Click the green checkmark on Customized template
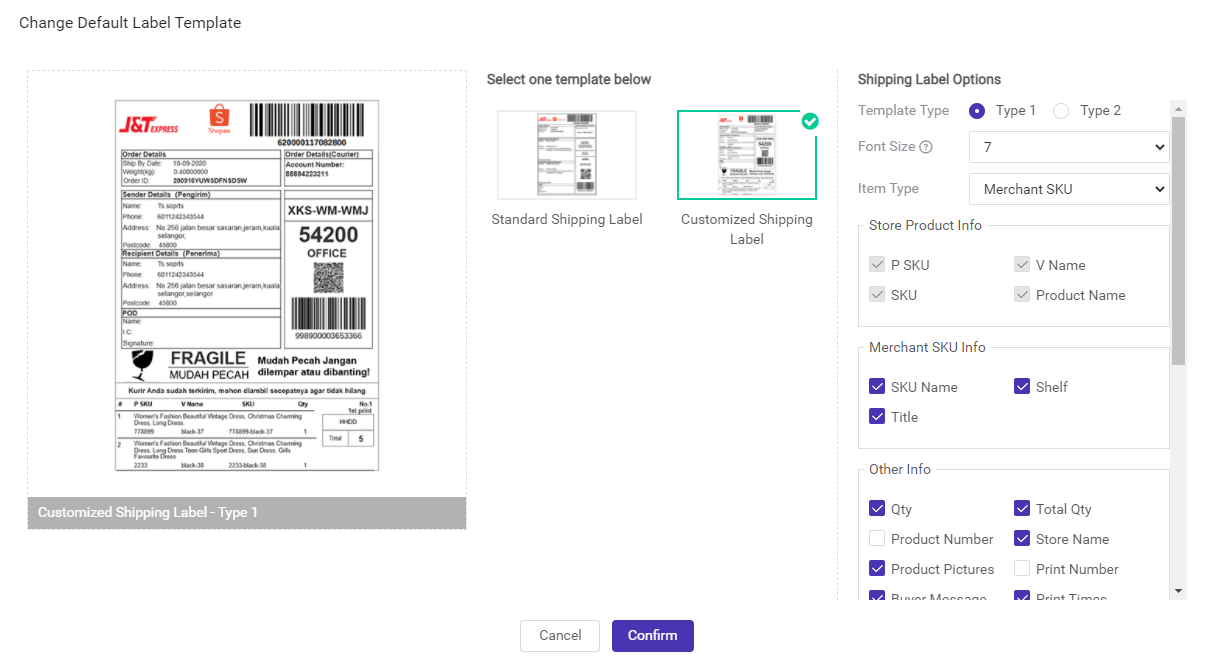Viewport: 1213px width, 667px height. [x=810, y=121]
